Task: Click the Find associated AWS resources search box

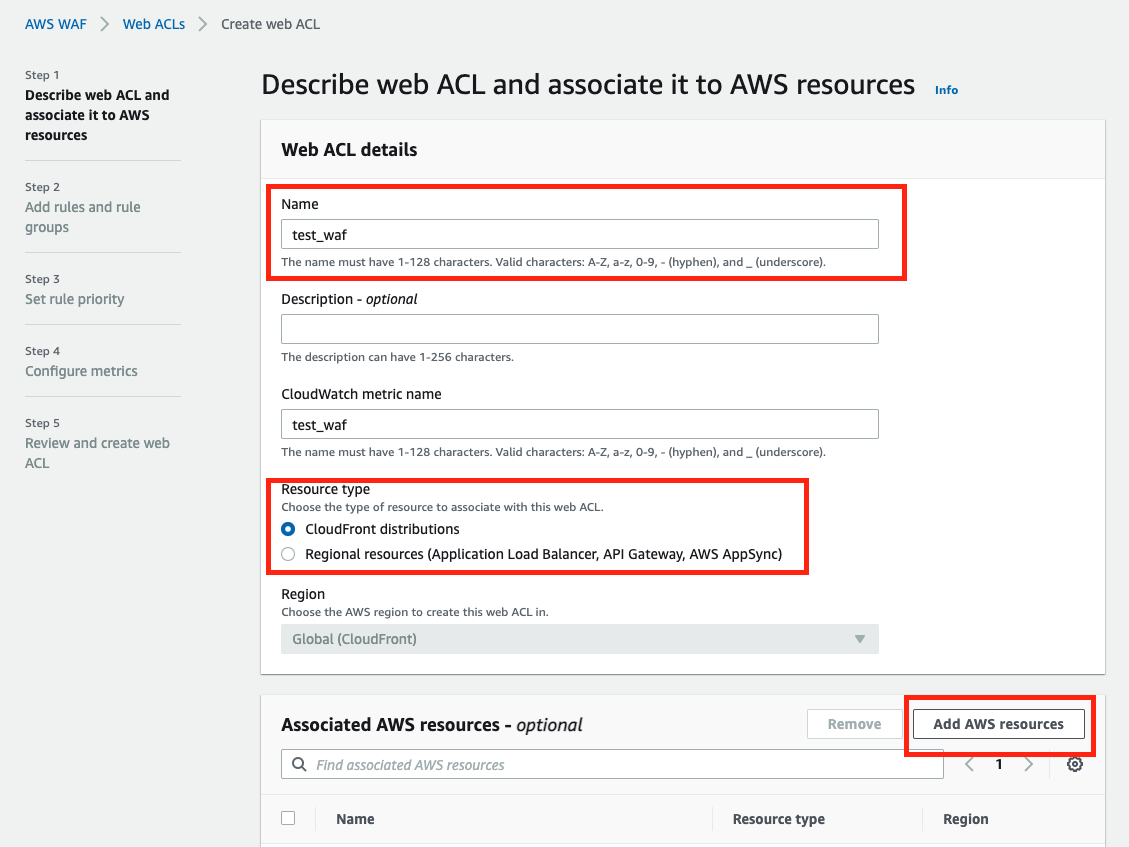Action: [620, 765]
